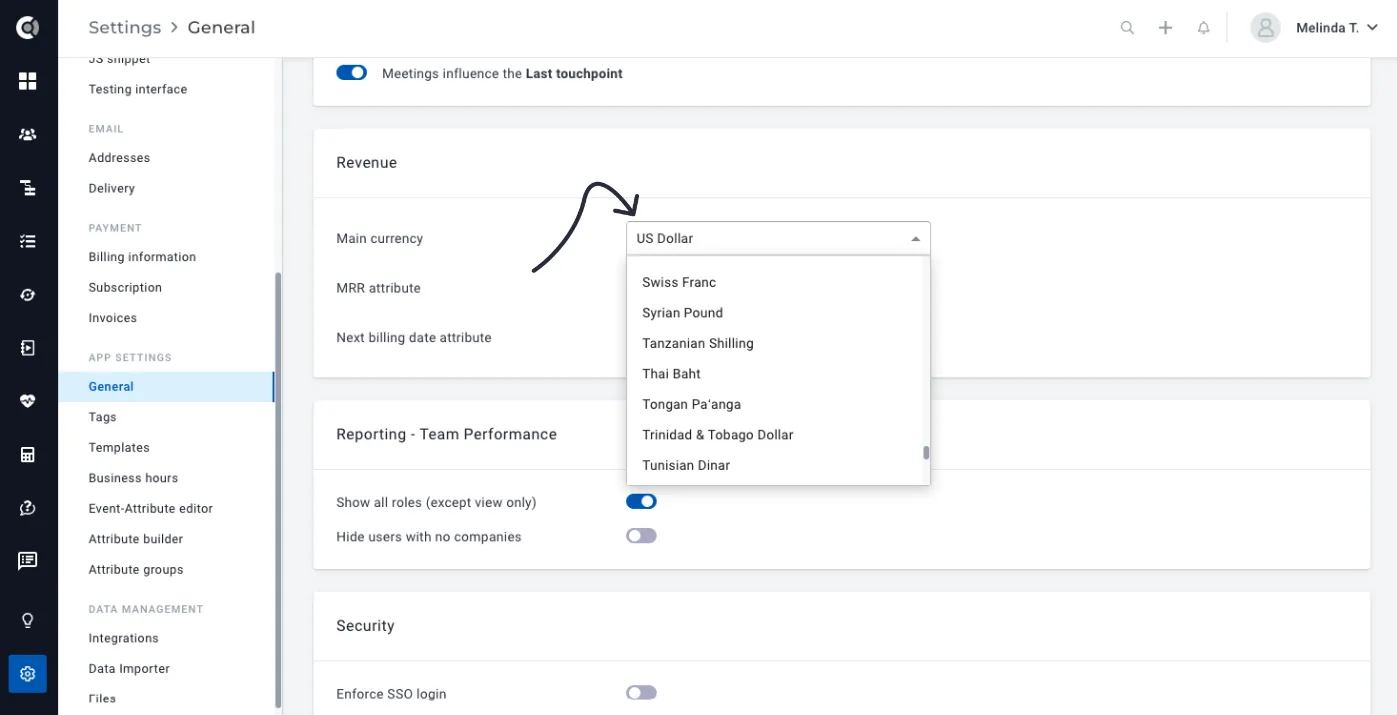Enable Hide users with no companies toggle
The width and height of the screenshot is (1397, 715).
pyautogui.click(x=641, y=536)
